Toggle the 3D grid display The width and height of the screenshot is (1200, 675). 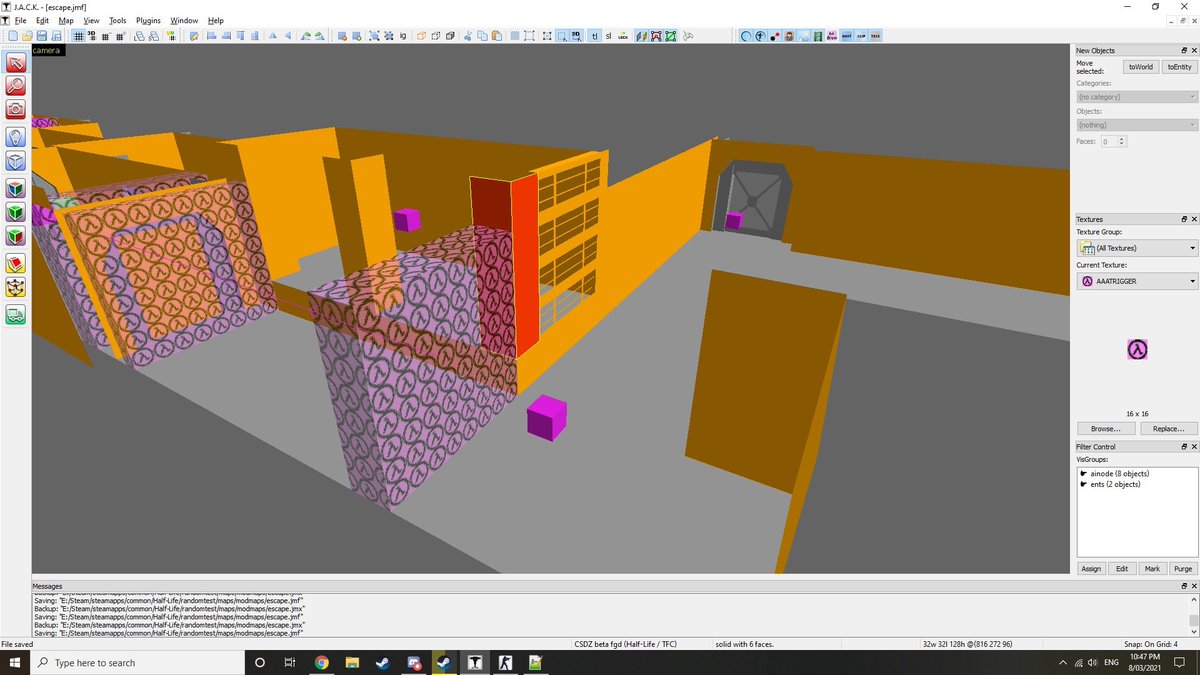pyautogui.click(x=92, y=36)
